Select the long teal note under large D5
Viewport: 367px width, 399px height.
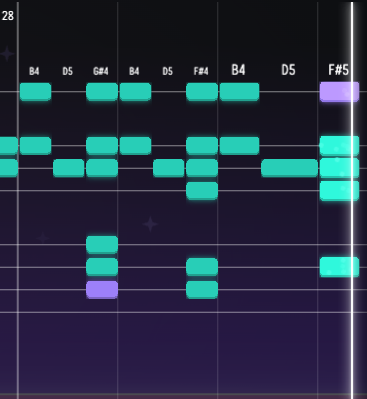(290, 168)
